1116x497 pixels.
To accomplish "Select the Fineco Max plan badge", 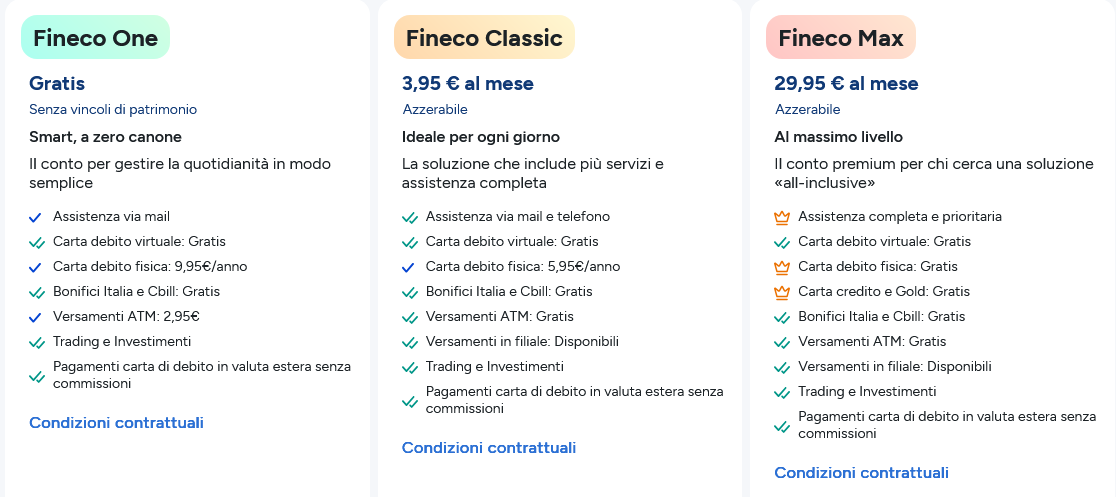I will tap(841, 38).
